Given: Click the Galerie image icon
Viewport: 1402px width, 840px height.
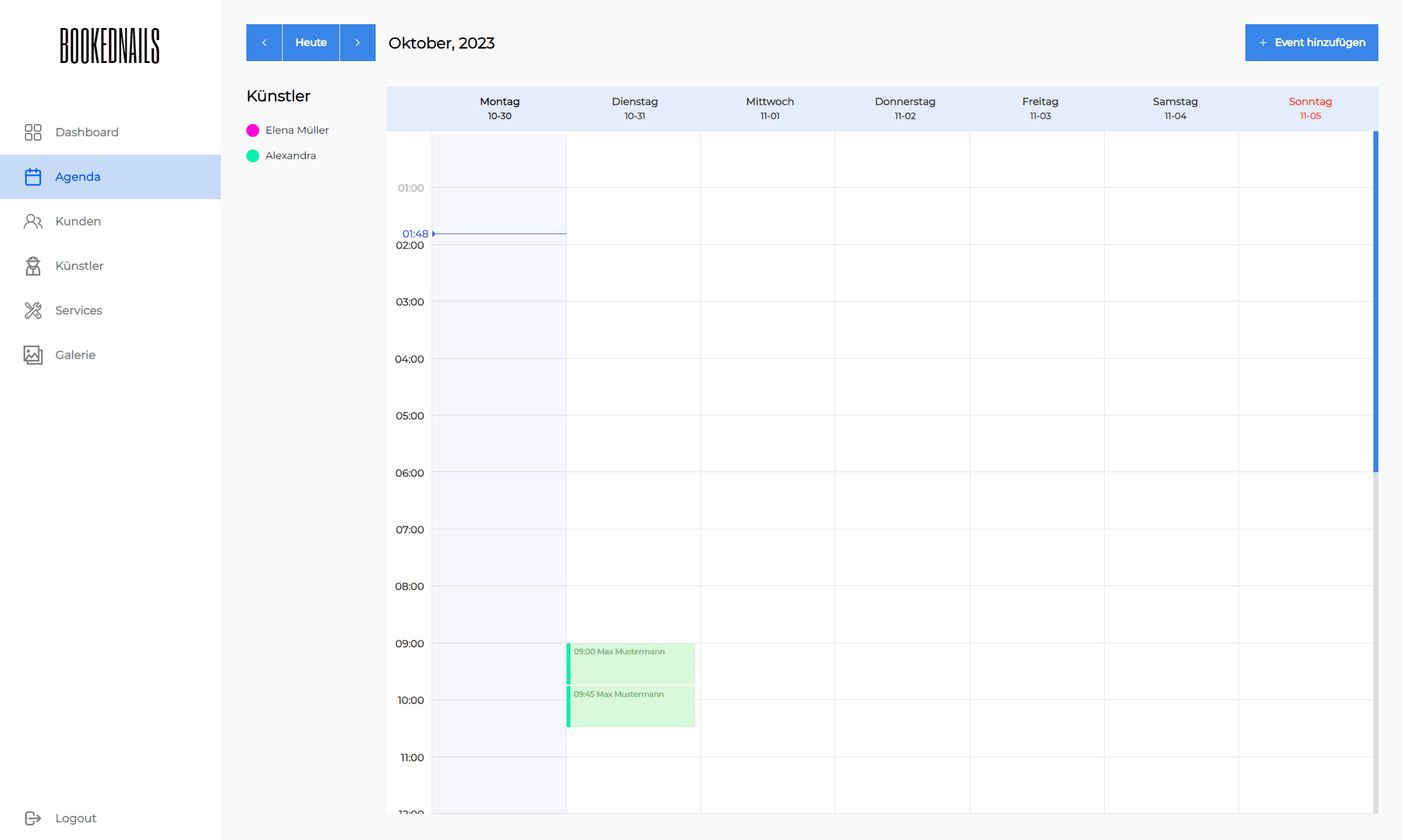Looking at the screenshot, I should click(33, 355).
